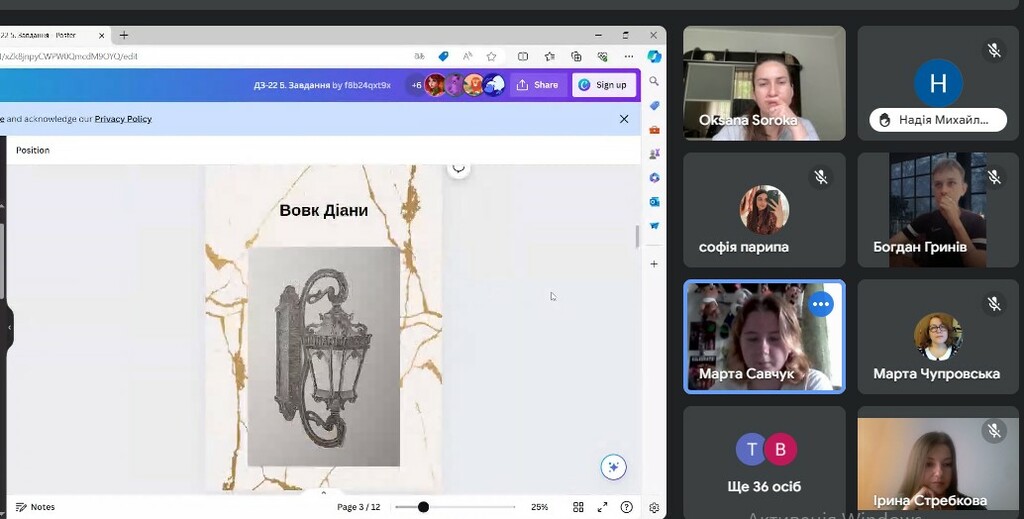
Task: Adjust the zoom slider handle
Action: (423, 507)
